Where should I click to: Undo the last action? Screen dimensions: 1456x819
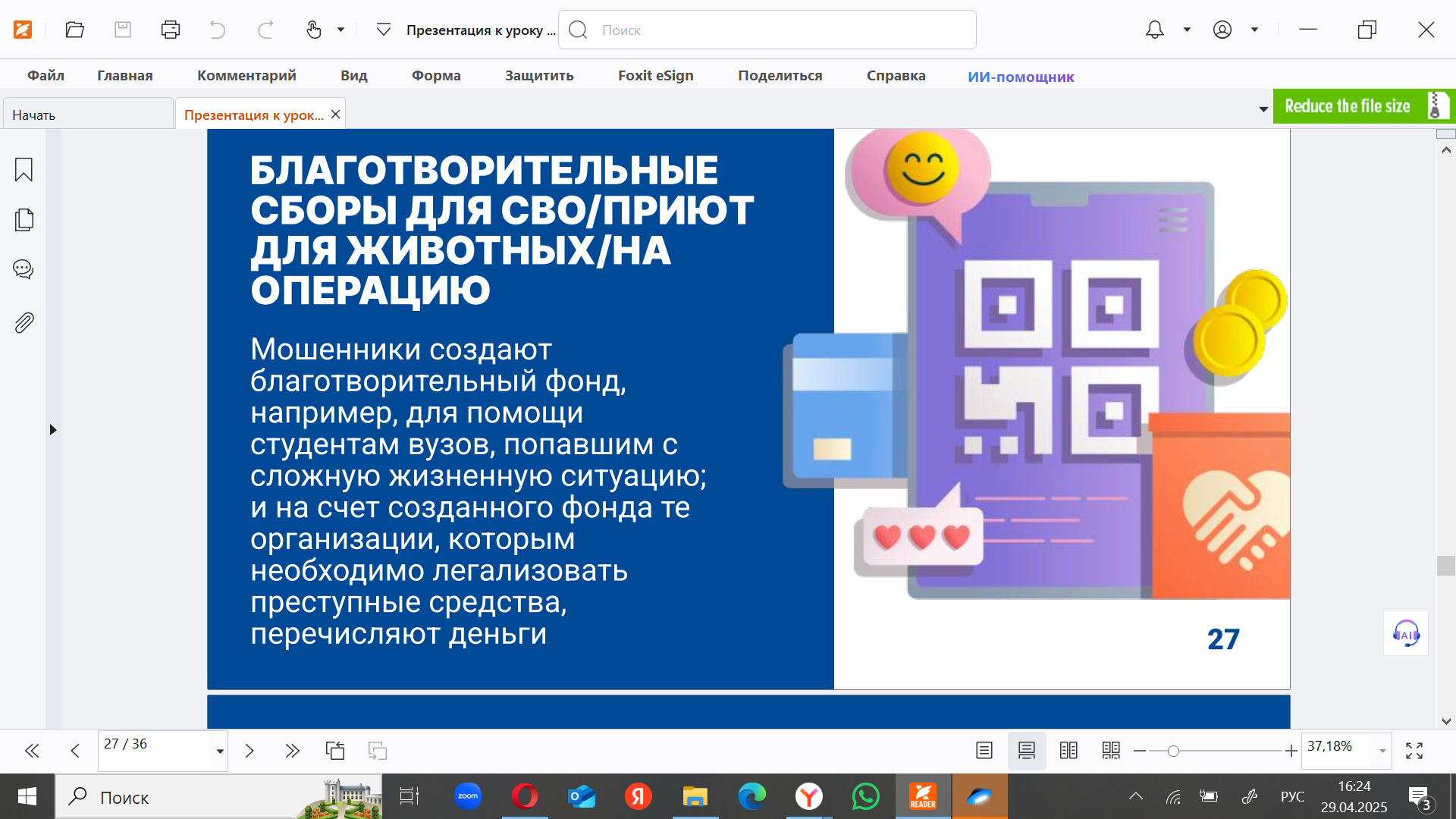coord(218,30)
